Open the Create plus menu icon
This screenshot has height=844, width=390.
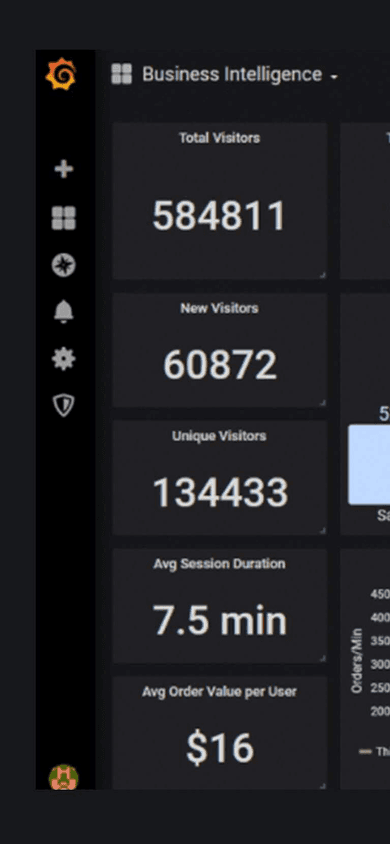point(63,170)
